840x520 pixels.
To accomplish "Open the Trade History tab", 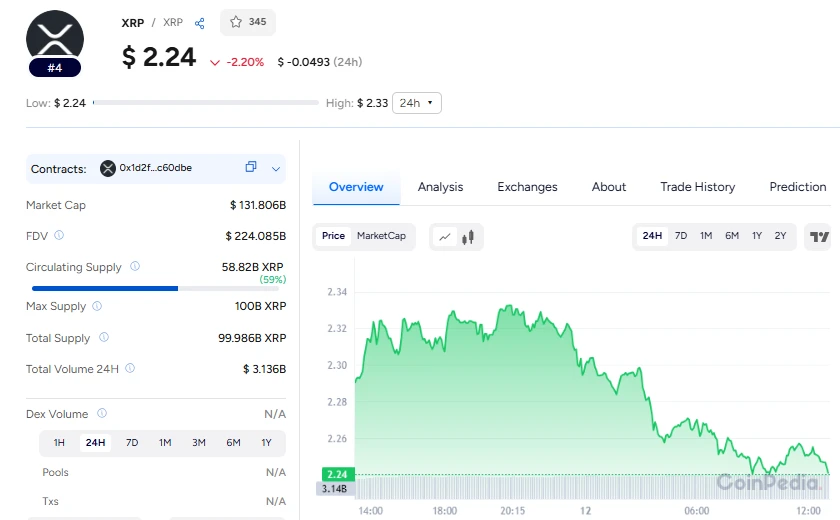I will click(x=698, y=187).
